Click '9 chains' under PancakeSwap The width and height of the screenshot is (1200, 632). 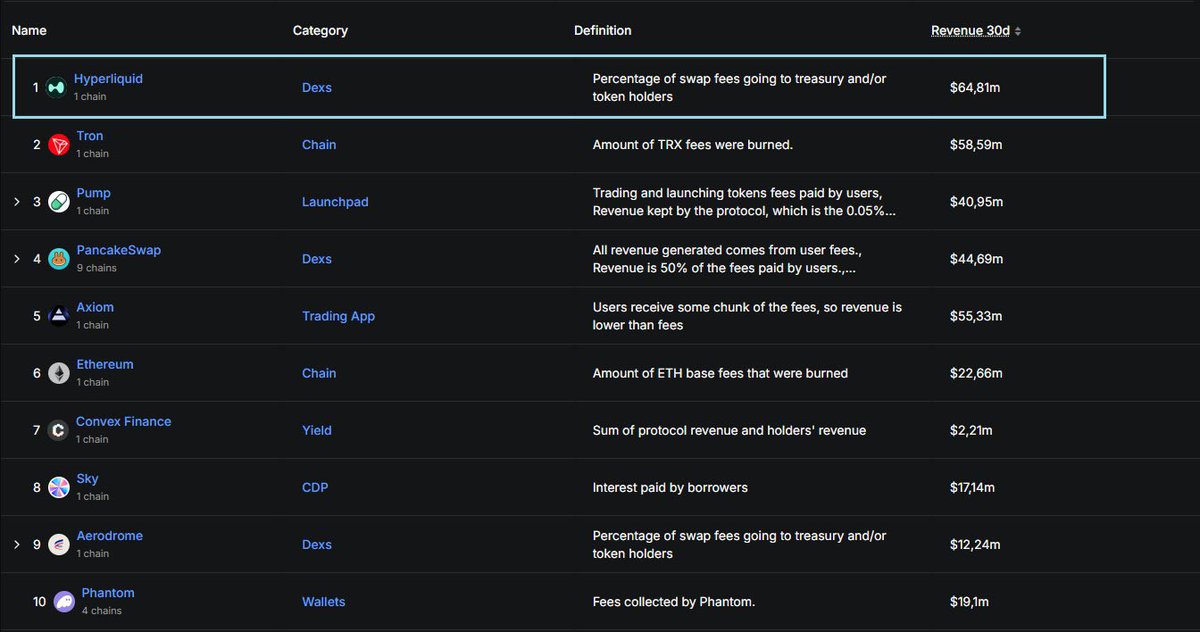point(96,268)
